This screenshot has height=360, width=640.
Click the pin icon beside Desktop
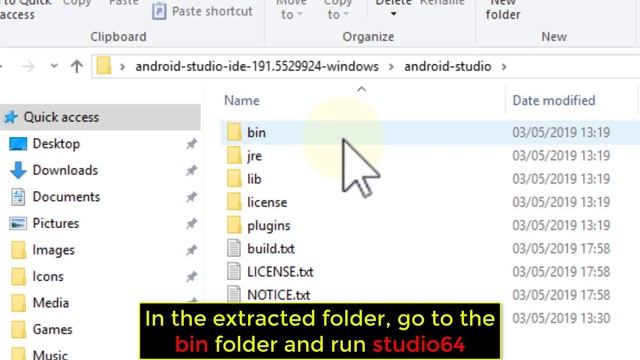pos(191,144)
